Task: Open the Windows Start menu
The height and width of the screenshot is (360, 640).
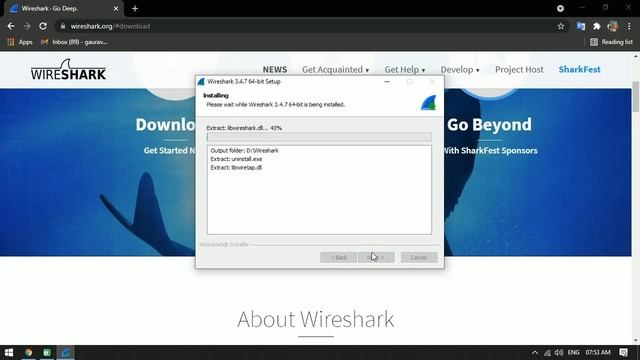Action: (9, 352)
